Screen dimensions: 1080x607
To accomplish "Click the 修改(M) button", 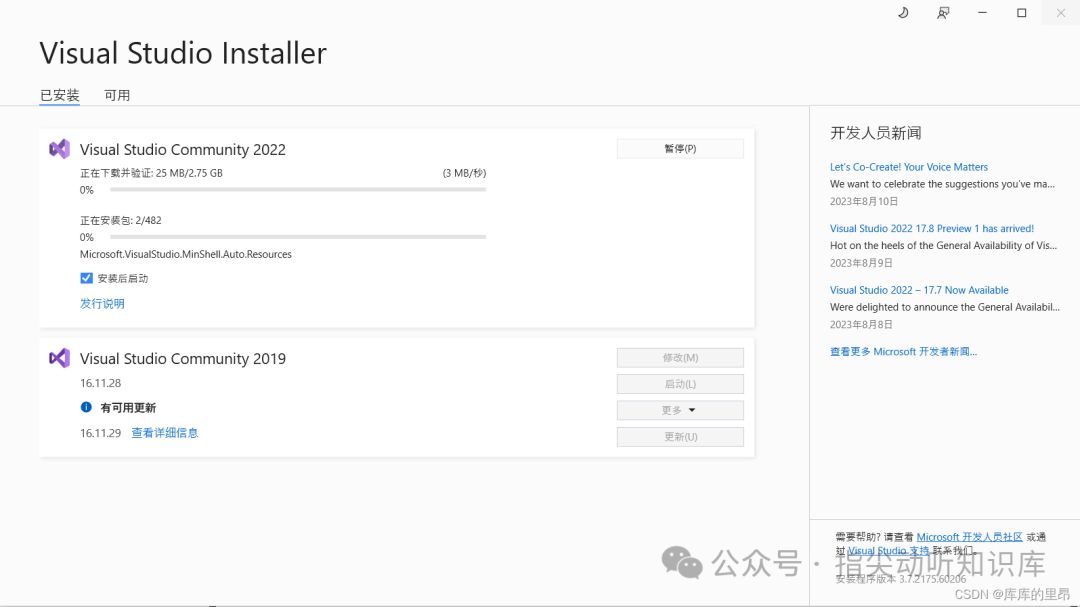I will pos(680,358).
